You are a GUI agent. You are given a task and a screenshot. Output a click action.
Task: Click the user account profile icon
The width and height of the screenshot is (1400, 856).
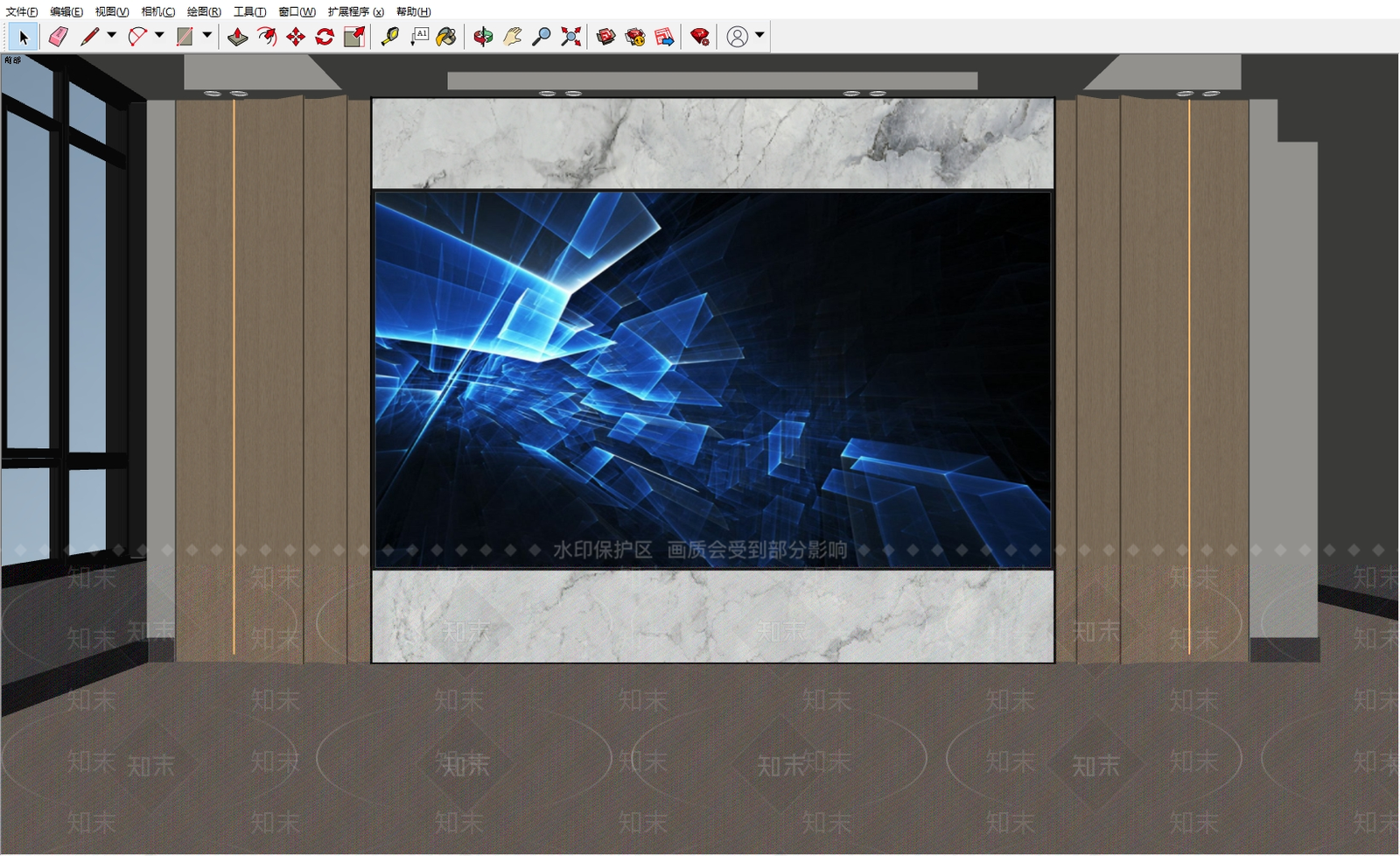coord(738,37)
